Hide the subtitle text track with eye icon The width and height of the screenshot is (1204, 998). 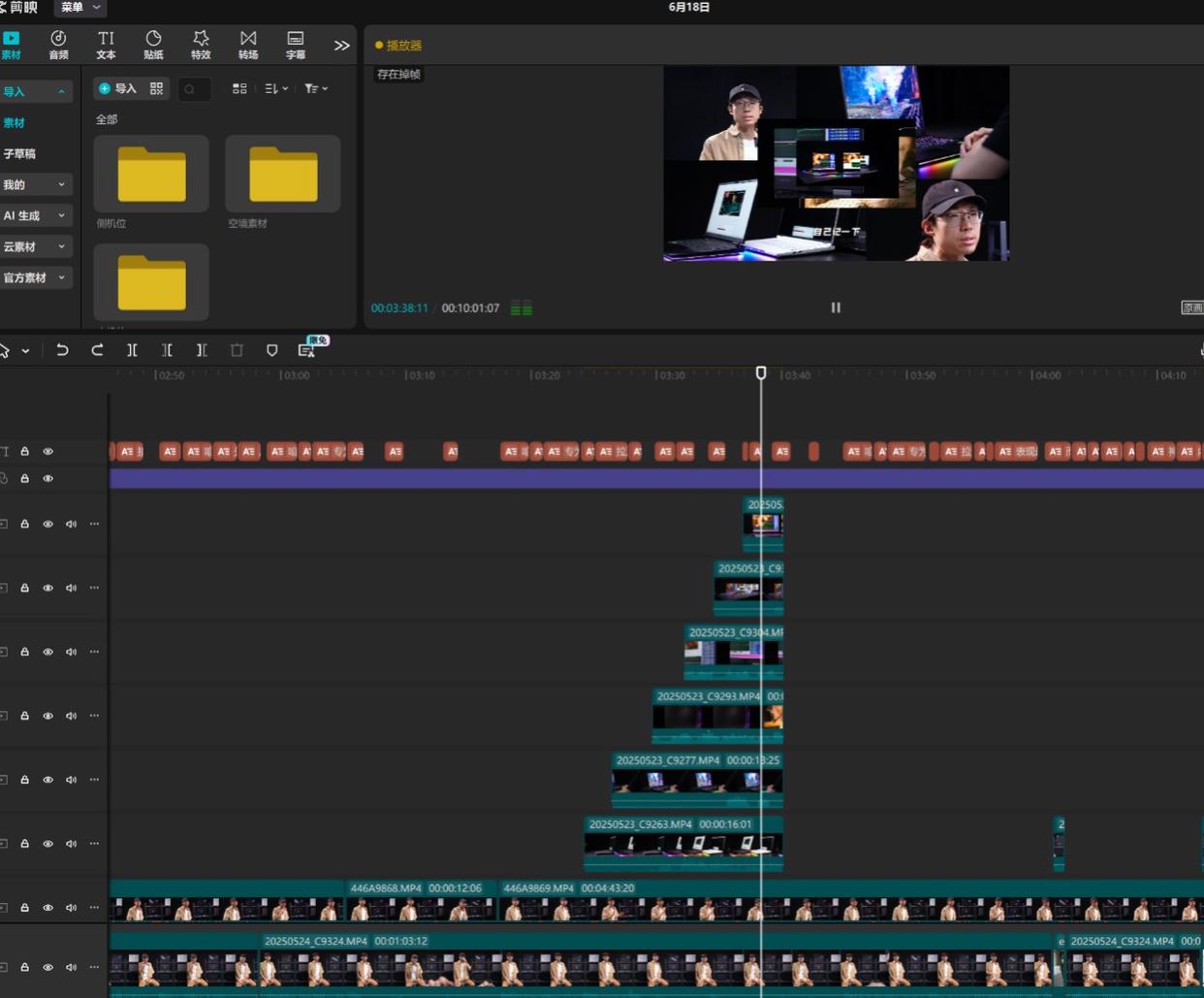[x=48, y=452]
